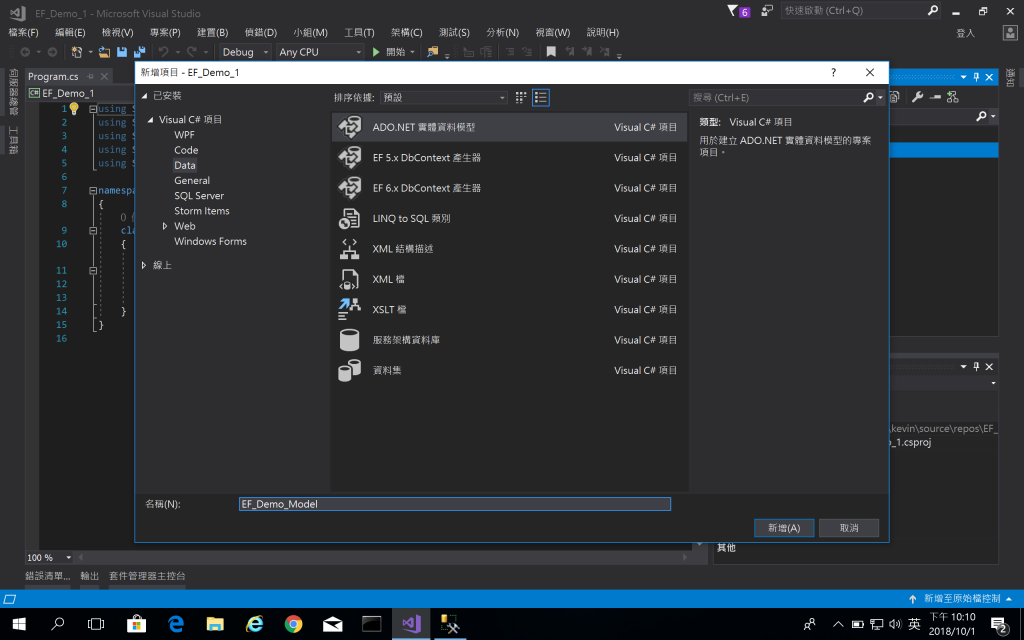Select SQL Server category in tree
1024x640 pixels.
tap(199, 196)
